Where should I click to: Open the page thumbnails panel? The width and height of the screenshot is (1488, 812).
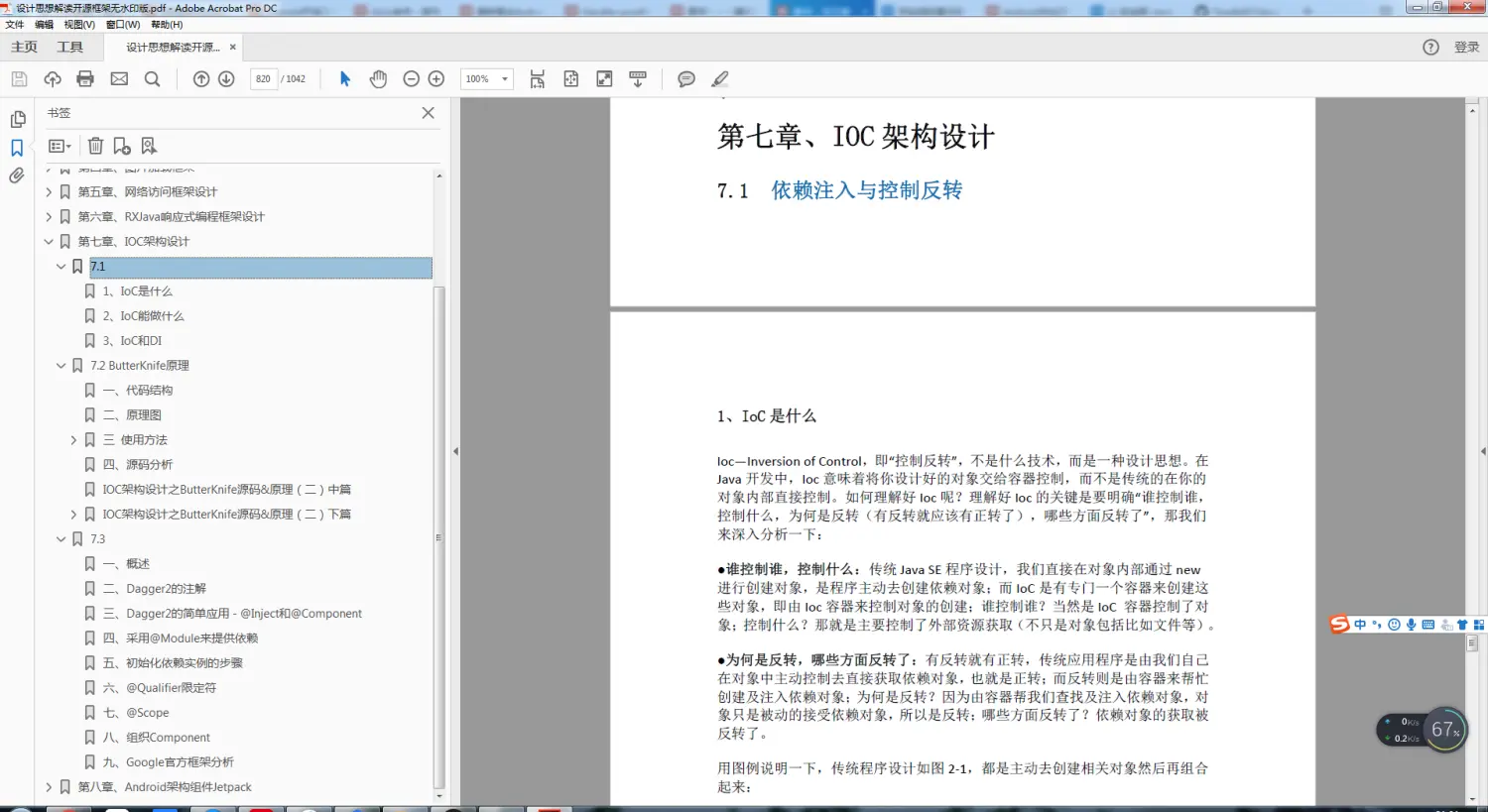18,120
